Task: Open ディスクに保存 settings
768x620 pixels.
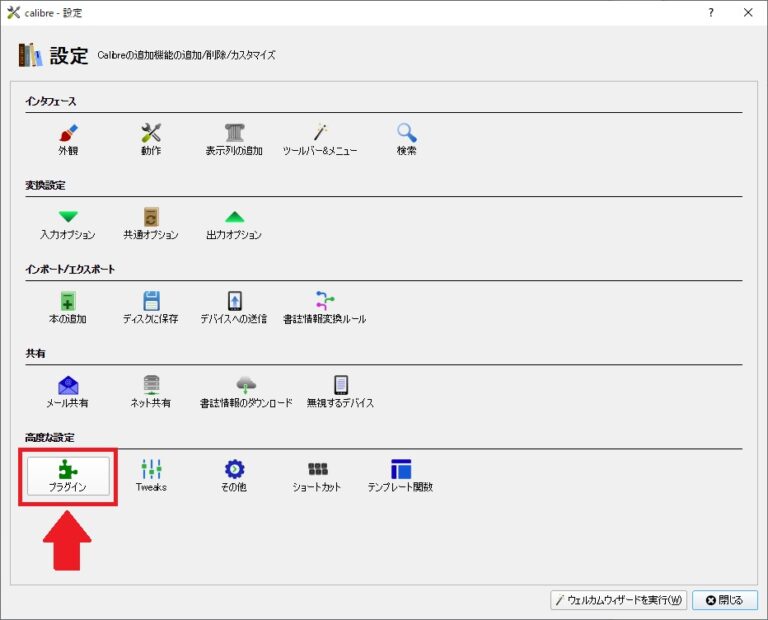Action: [151, 308]
